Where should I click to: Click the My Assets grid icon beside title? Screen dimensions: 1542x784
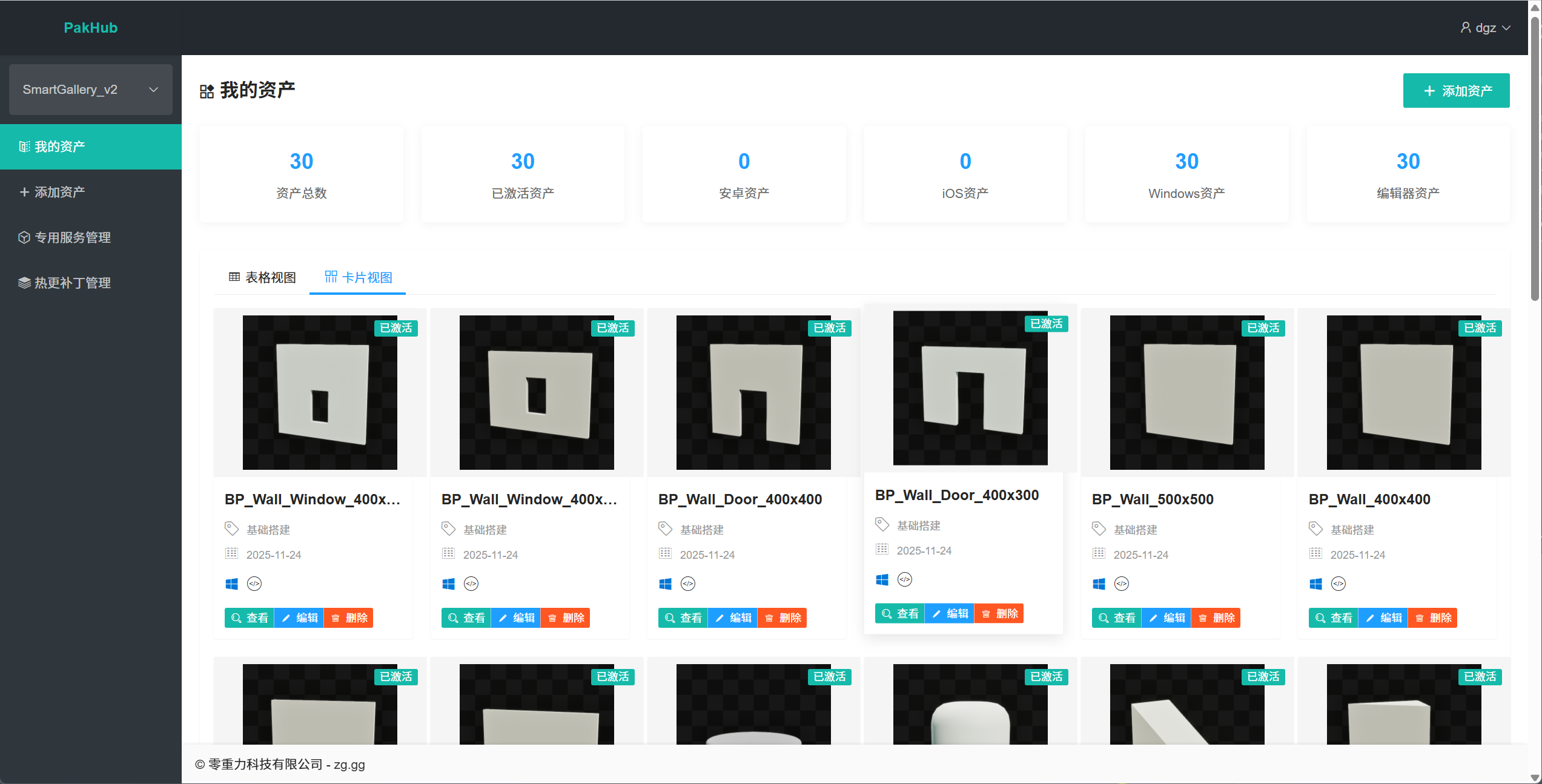(207, 91)
